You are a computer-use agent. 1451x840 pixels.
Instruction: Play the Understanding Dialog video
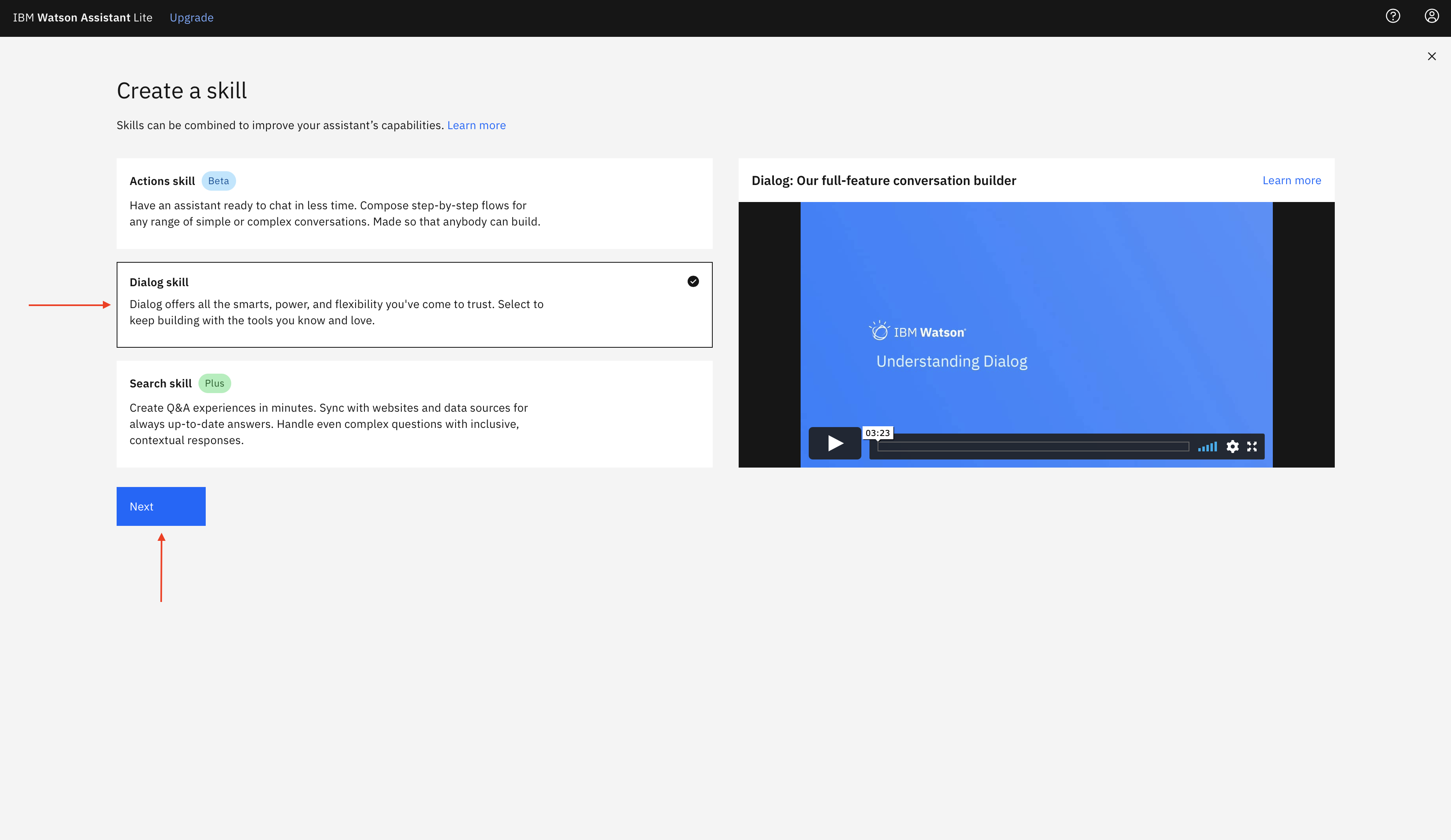[x=834, y=443]
